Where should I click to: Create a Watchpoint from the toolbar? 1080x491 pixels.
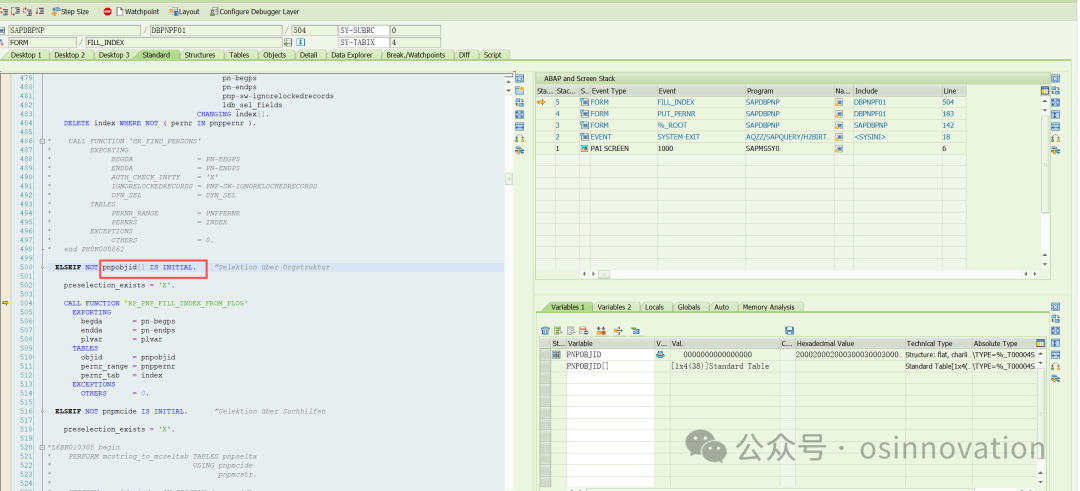coord(136,12)
